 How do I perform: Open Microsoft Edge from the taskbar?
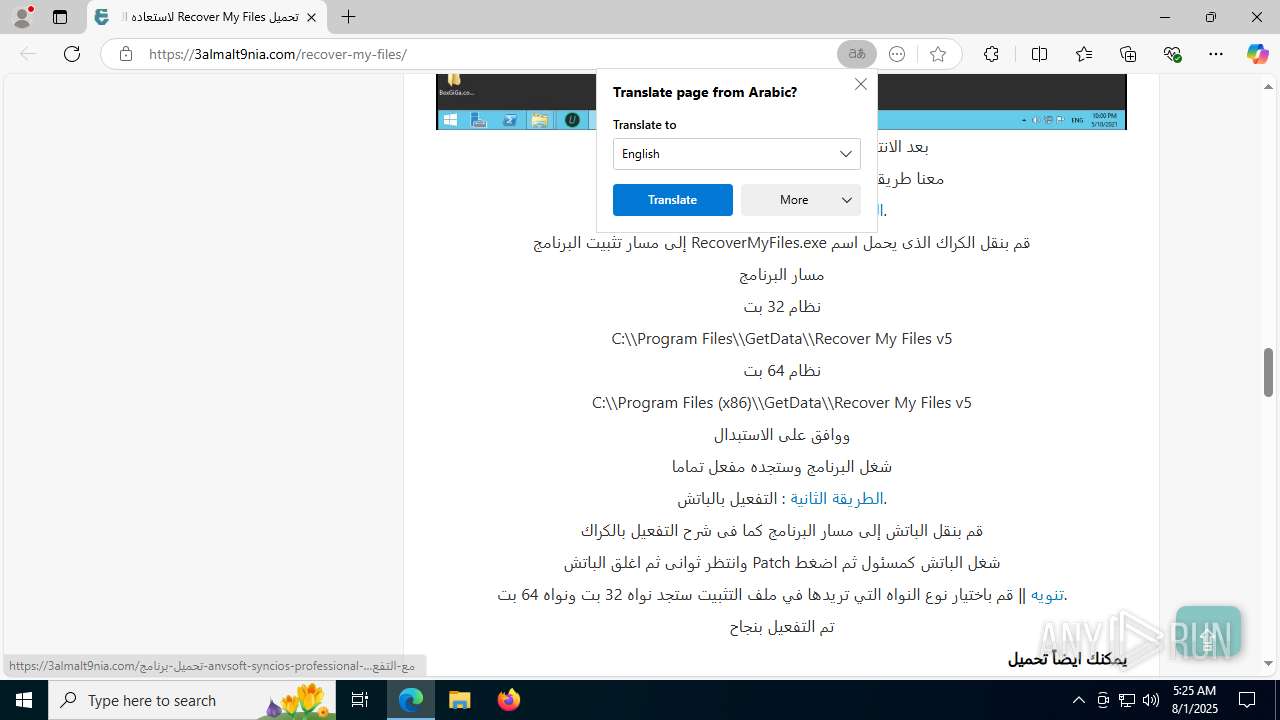point(411,700)
